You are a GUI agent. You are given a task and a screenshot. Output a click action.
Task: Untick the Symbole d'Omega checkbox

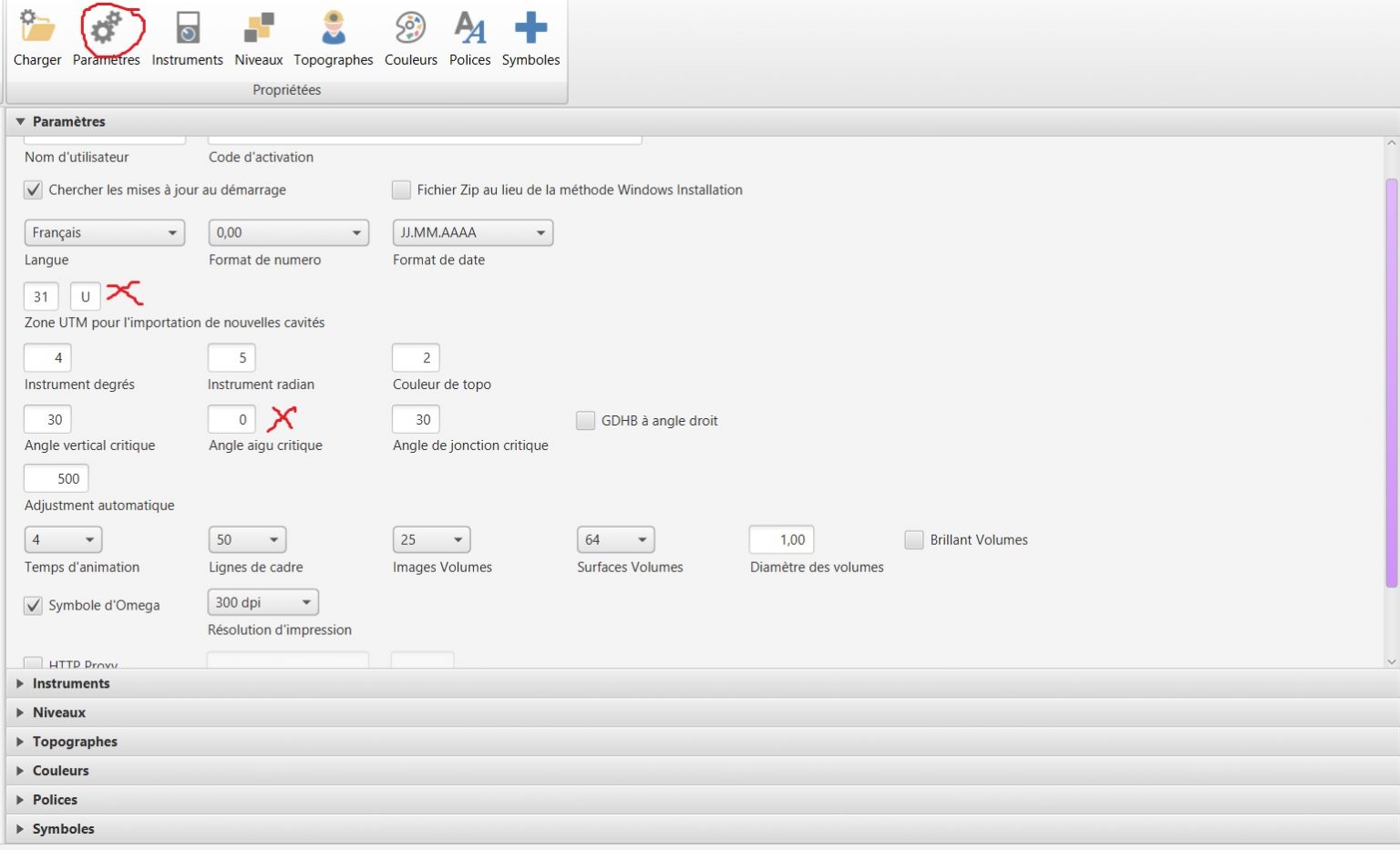[x=34, y=606]
